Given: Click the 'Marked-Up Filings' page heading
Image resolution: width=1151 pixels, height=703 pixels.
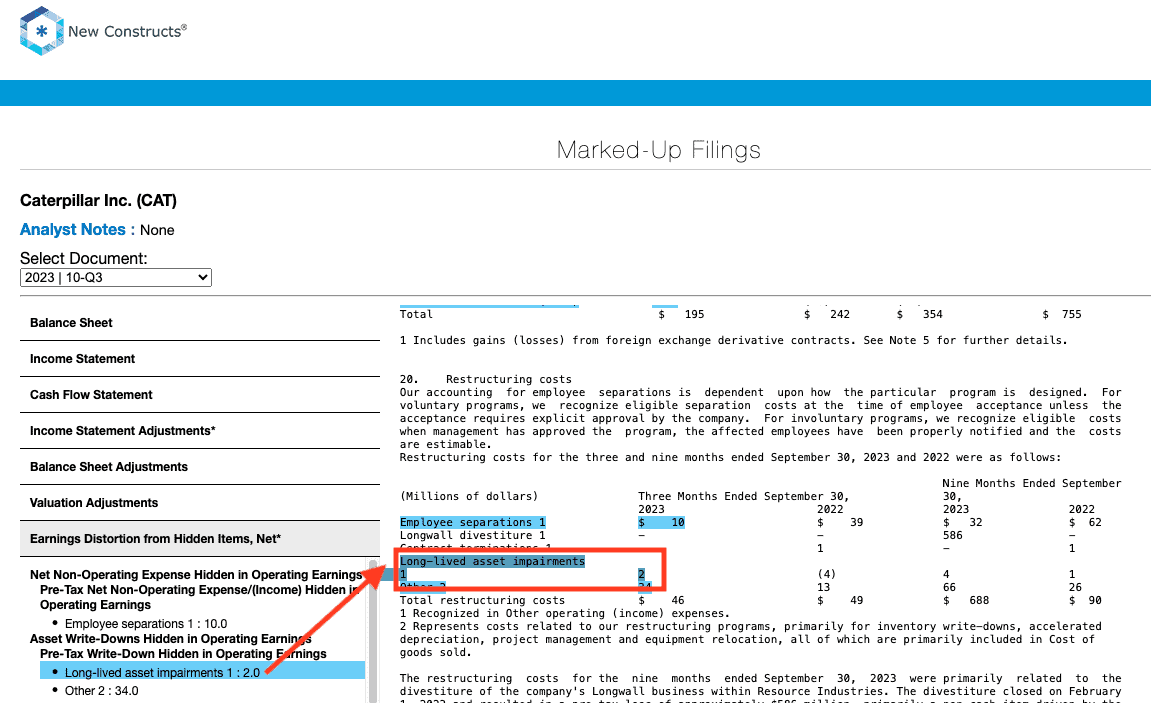Looking at the screenshot, I should click(x=658, y=150).
